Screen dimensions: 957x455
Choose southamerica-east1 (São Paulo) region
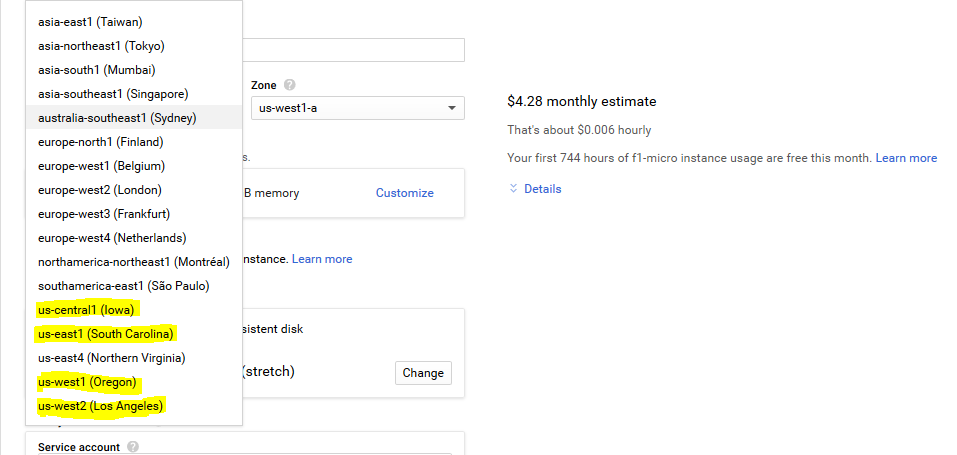[124, 286]
